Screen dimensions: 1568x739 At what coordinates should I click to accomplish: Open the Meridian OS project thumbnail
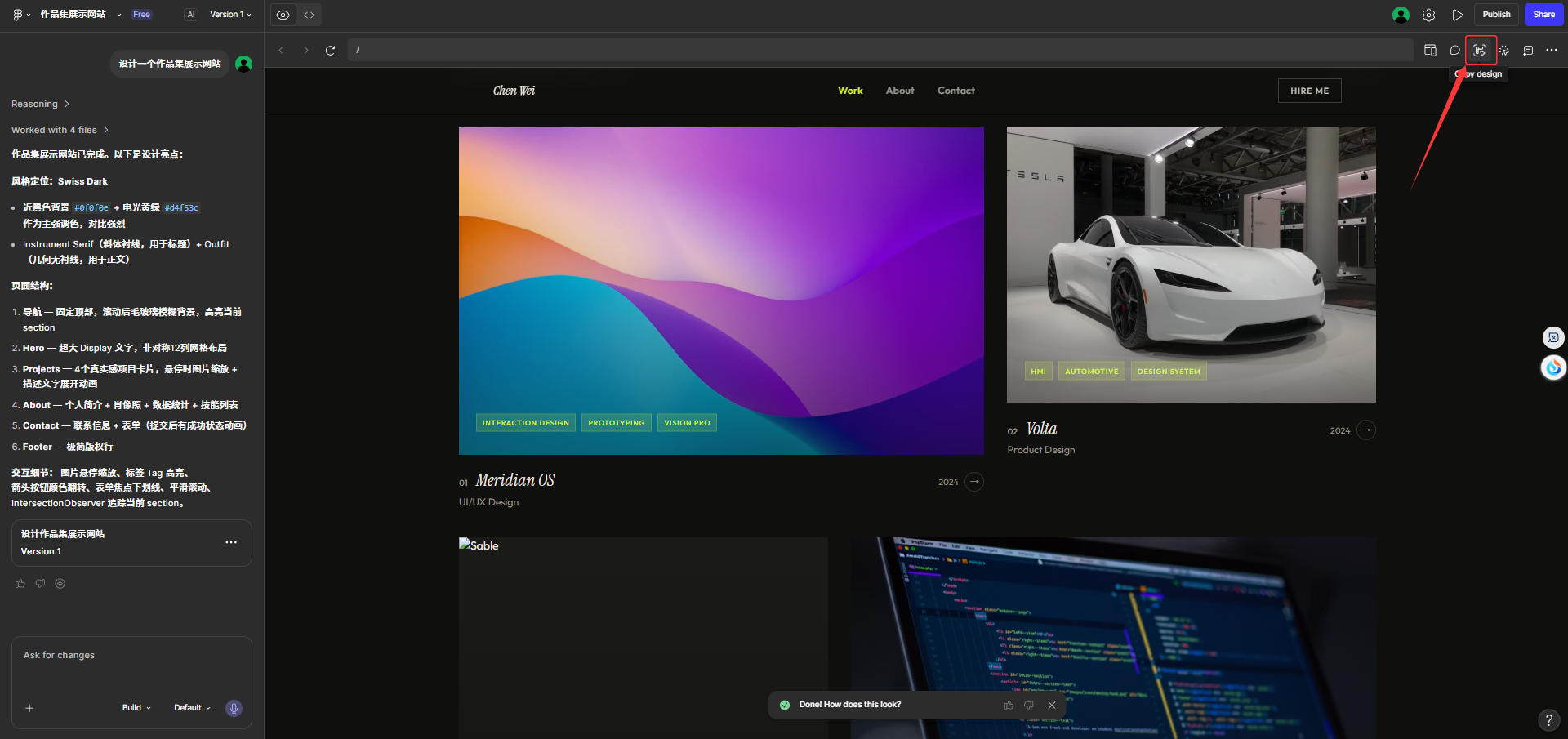pos(721,290)
